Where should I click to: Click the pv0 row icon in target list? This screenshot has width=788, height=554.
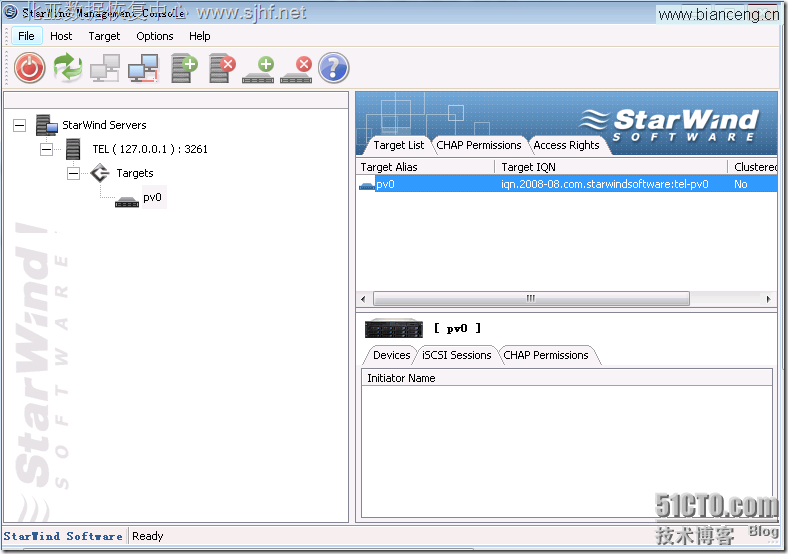(x=367, y=186)
